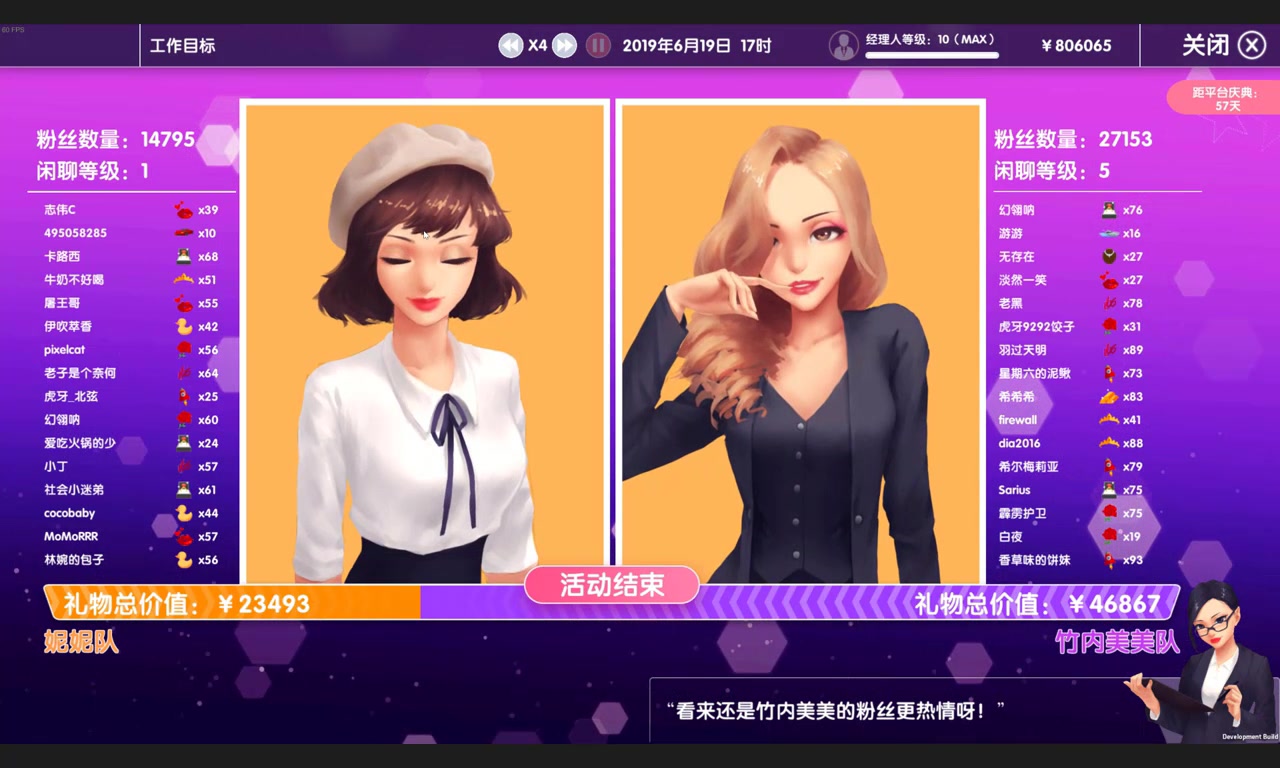The width and height of the screenshot is (1280, 768).
Task: Click the 关闭 close button
Action: coord(1223,45)
